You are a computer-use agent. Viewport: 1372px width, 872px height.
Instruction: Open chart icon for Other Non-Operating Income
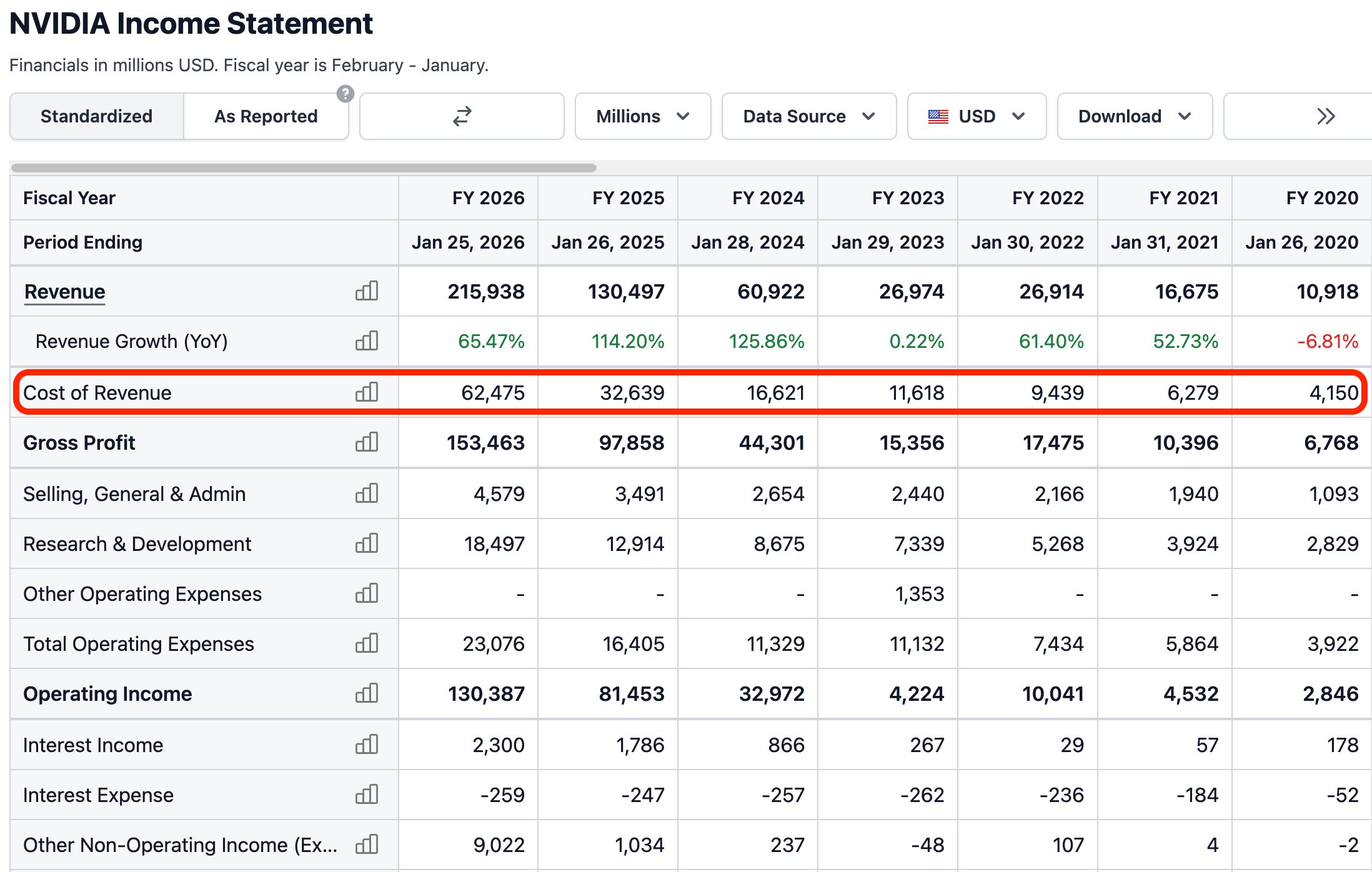point(367,845)
